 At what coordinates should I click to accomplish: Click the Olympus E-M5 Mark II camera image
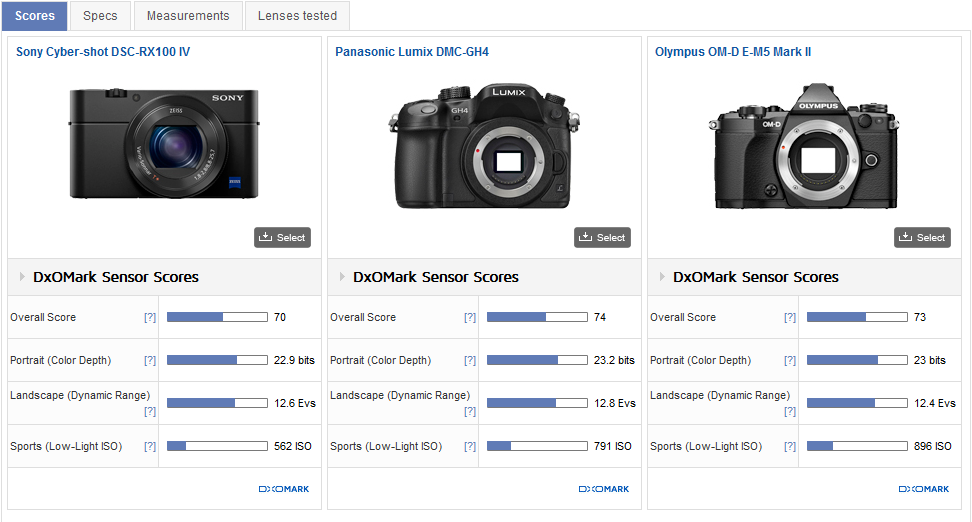tap(805, 146)
